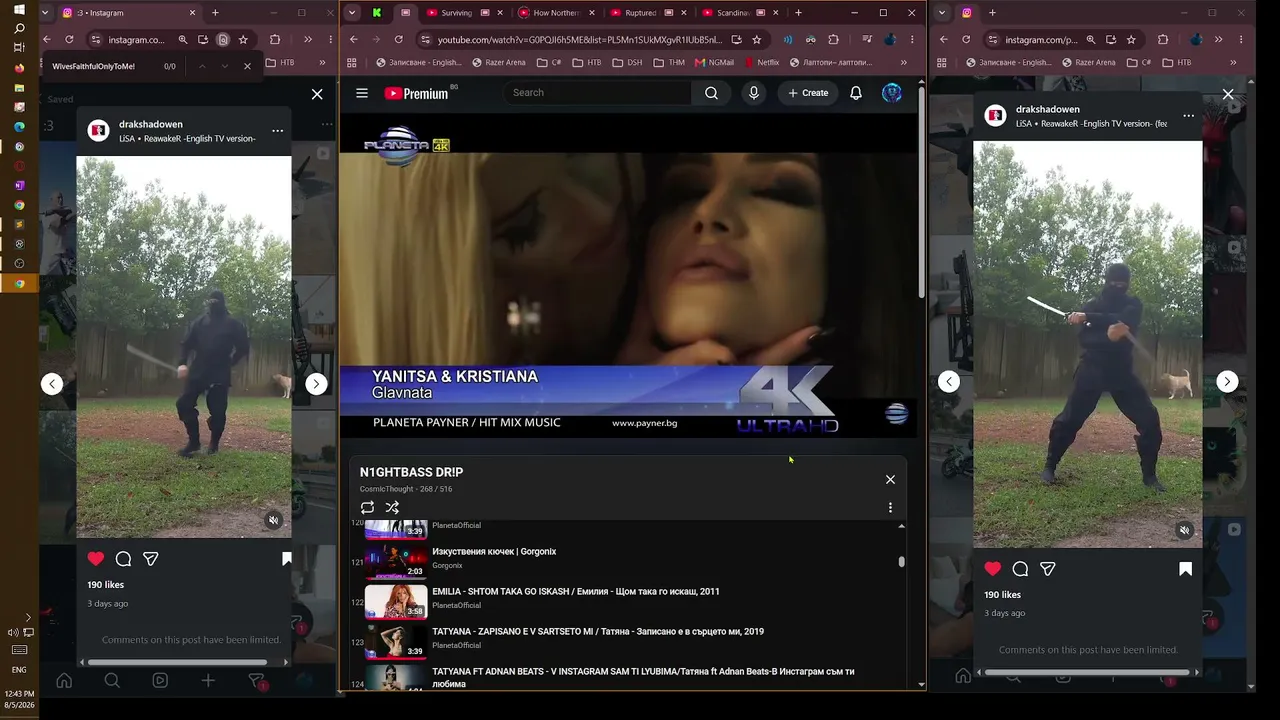Open tab search dropdown in right Instagram window
The image size is (1280, 720).
tap(942, 13)
